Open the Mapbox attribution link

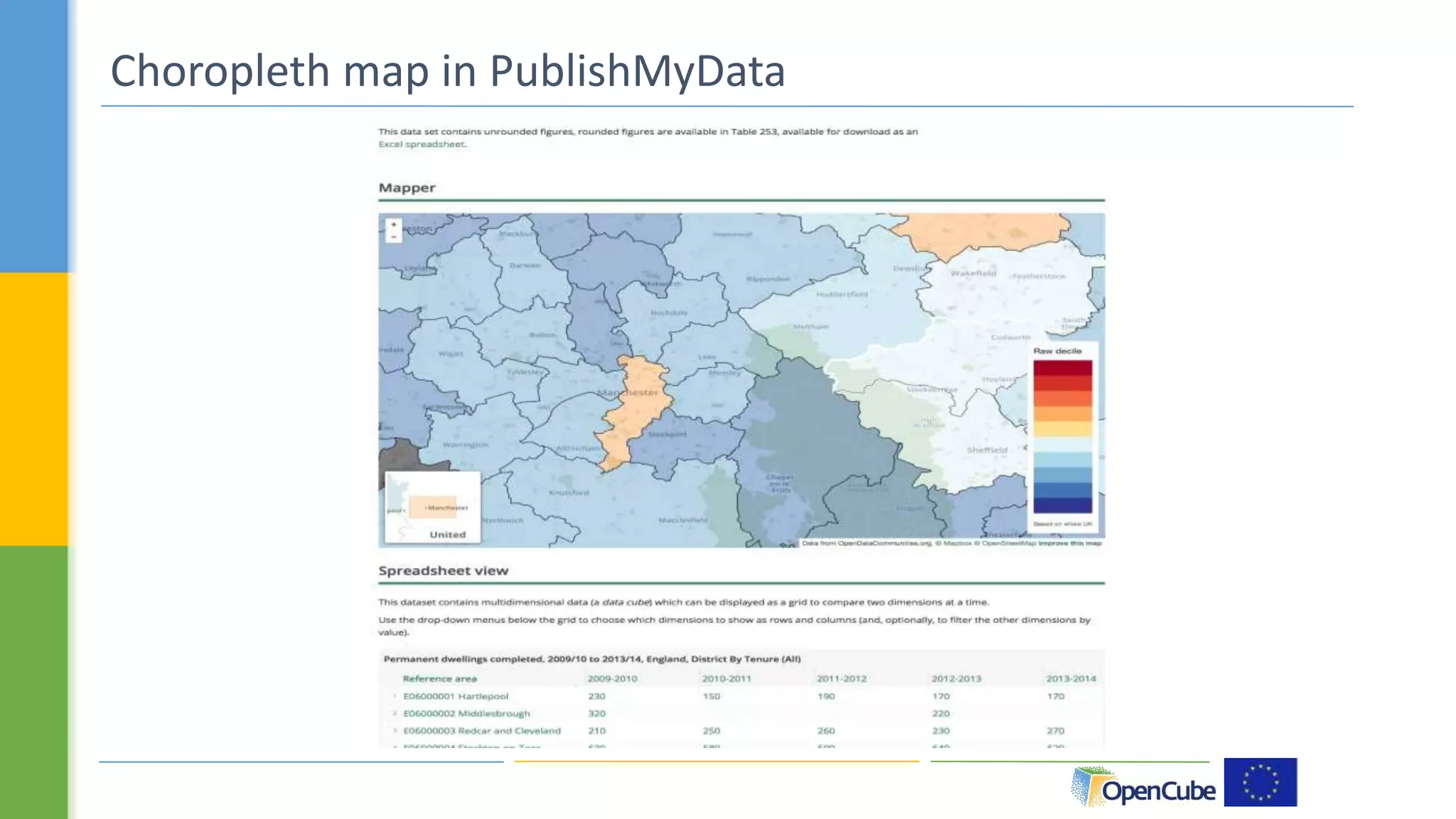tap(953, 543)
